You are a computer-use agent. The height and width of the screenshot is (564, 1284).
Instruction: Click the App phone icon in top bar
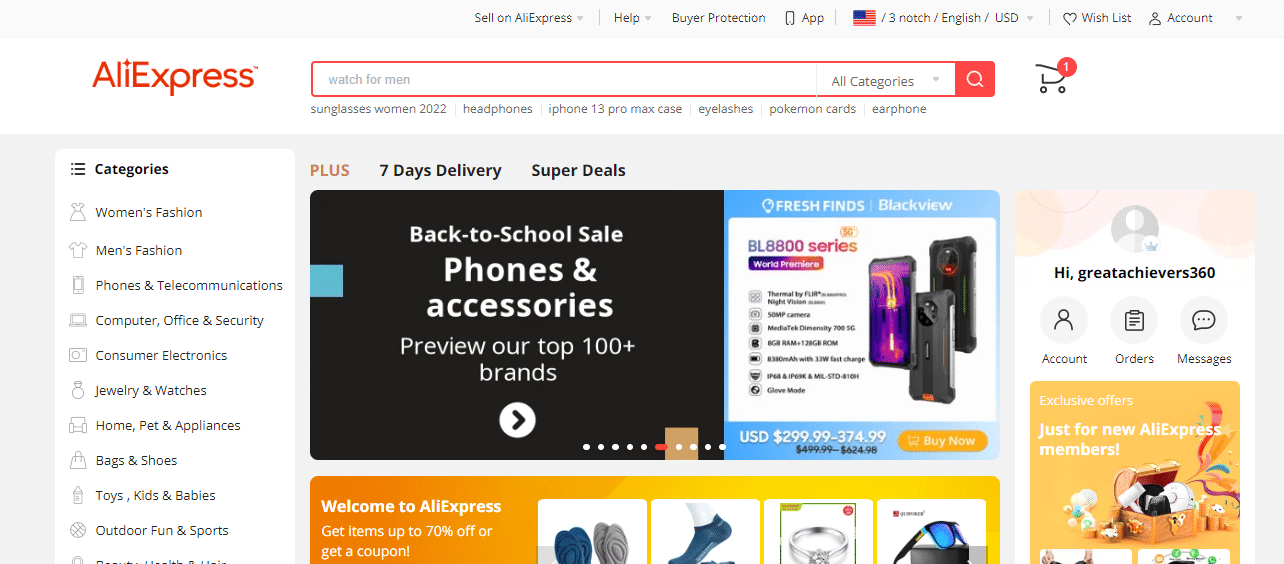pos(790,18)
